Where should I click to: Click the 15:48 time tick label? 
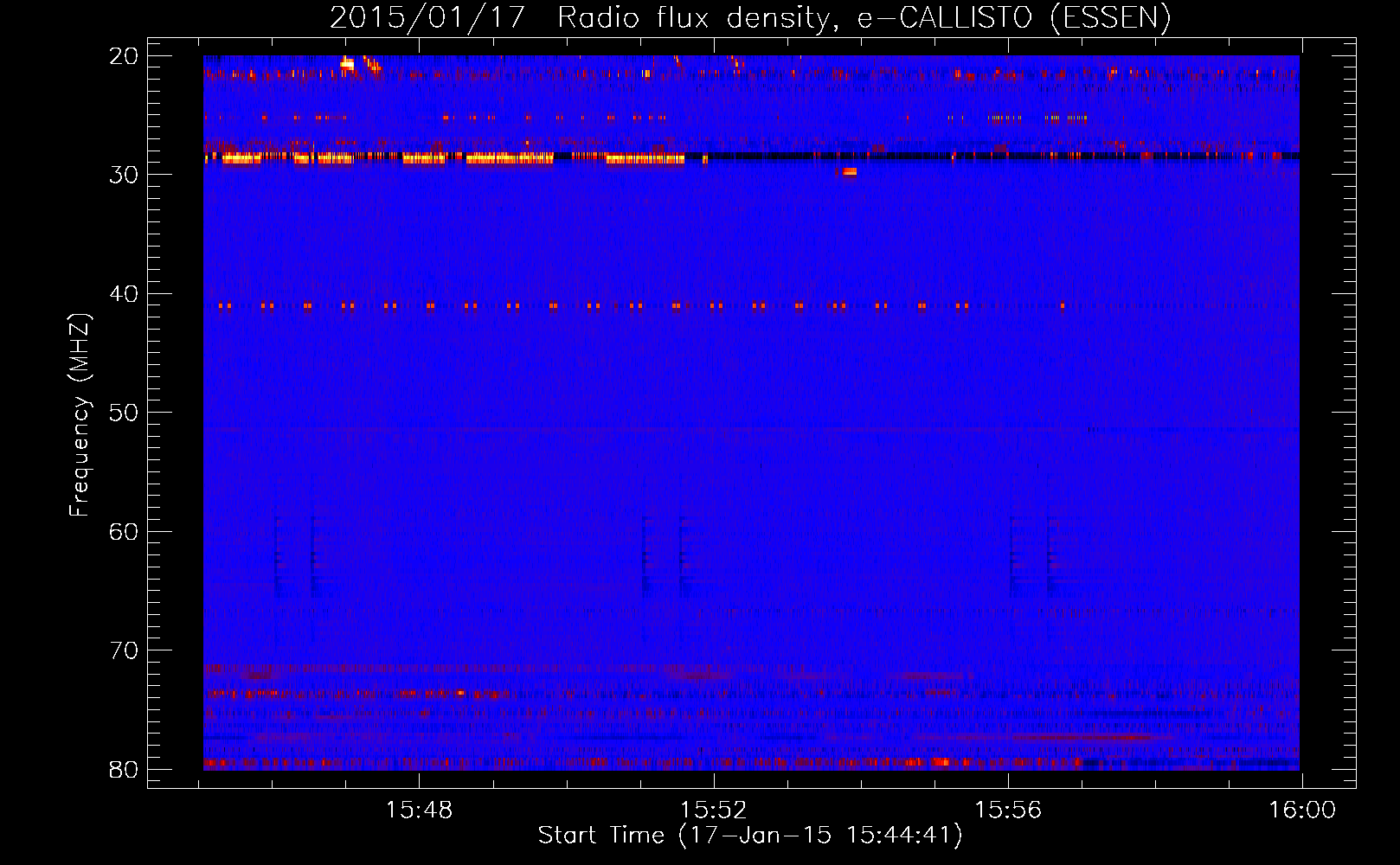[419, 811]
